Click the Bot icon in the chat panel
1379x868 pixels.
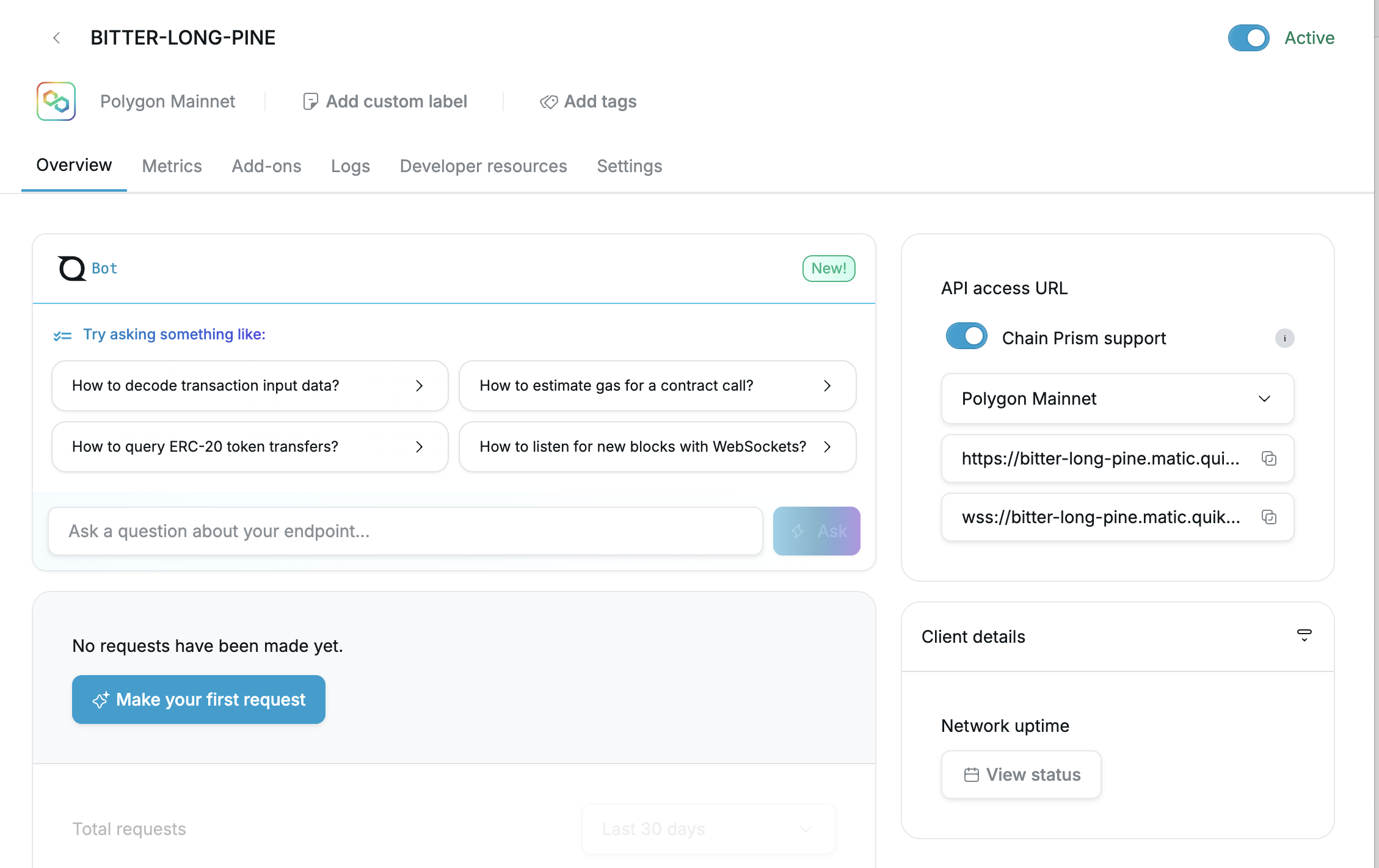click(70, 268)
